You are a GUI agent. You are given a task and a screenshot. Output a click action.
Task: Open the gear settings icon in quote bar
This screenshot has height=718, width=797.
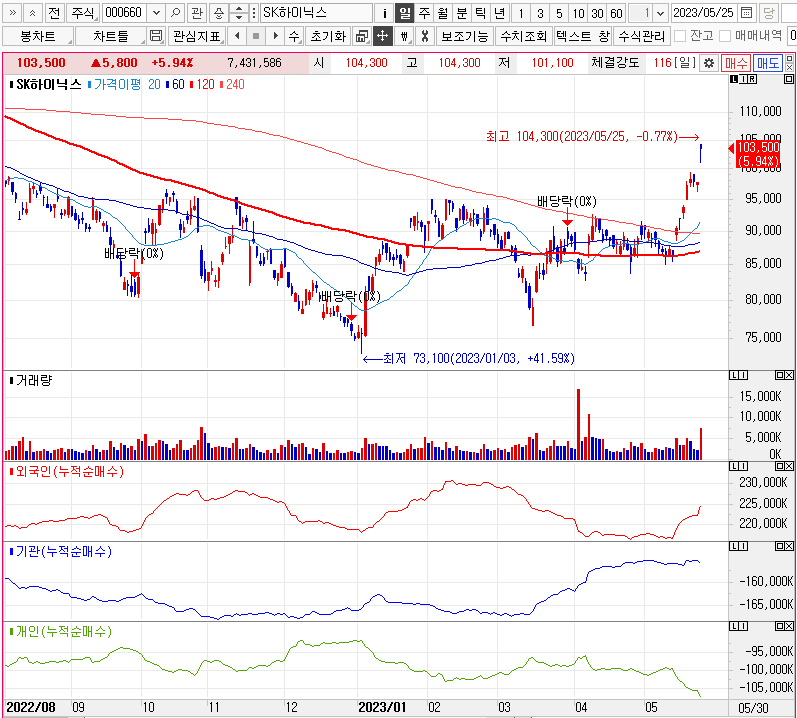[709, 63]
